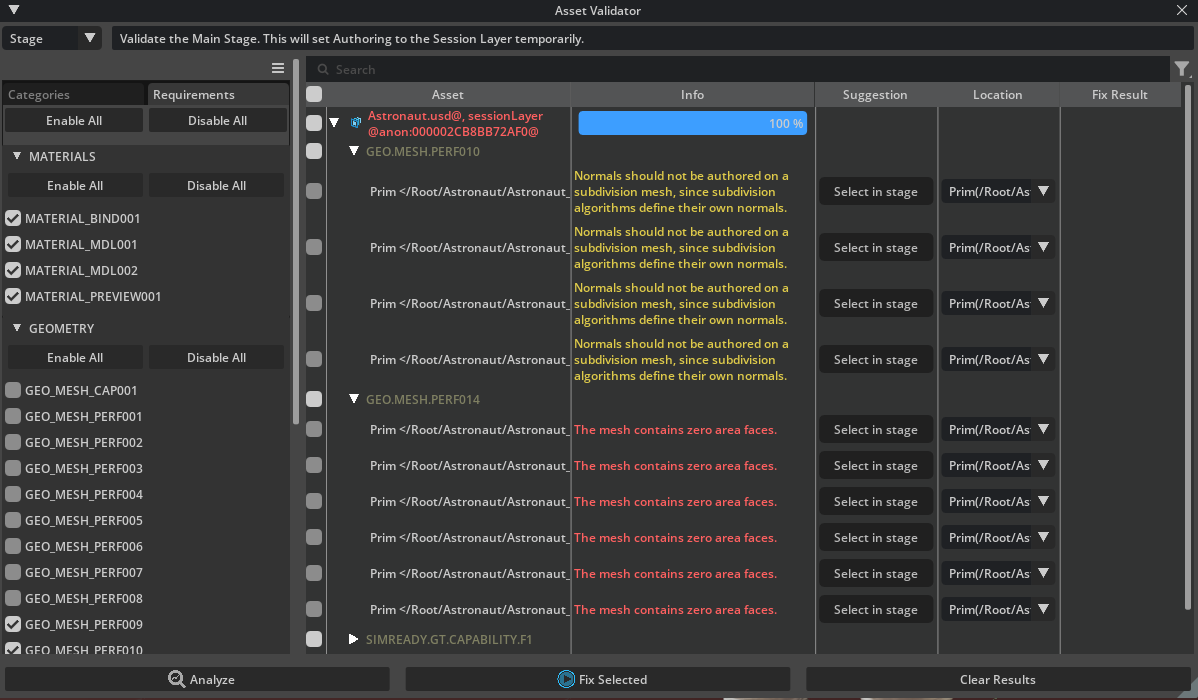Image resolution: width=1198 pixels, height=700 pixels.
Task: Click the 100 % progress bar
Action: point(692,123)
